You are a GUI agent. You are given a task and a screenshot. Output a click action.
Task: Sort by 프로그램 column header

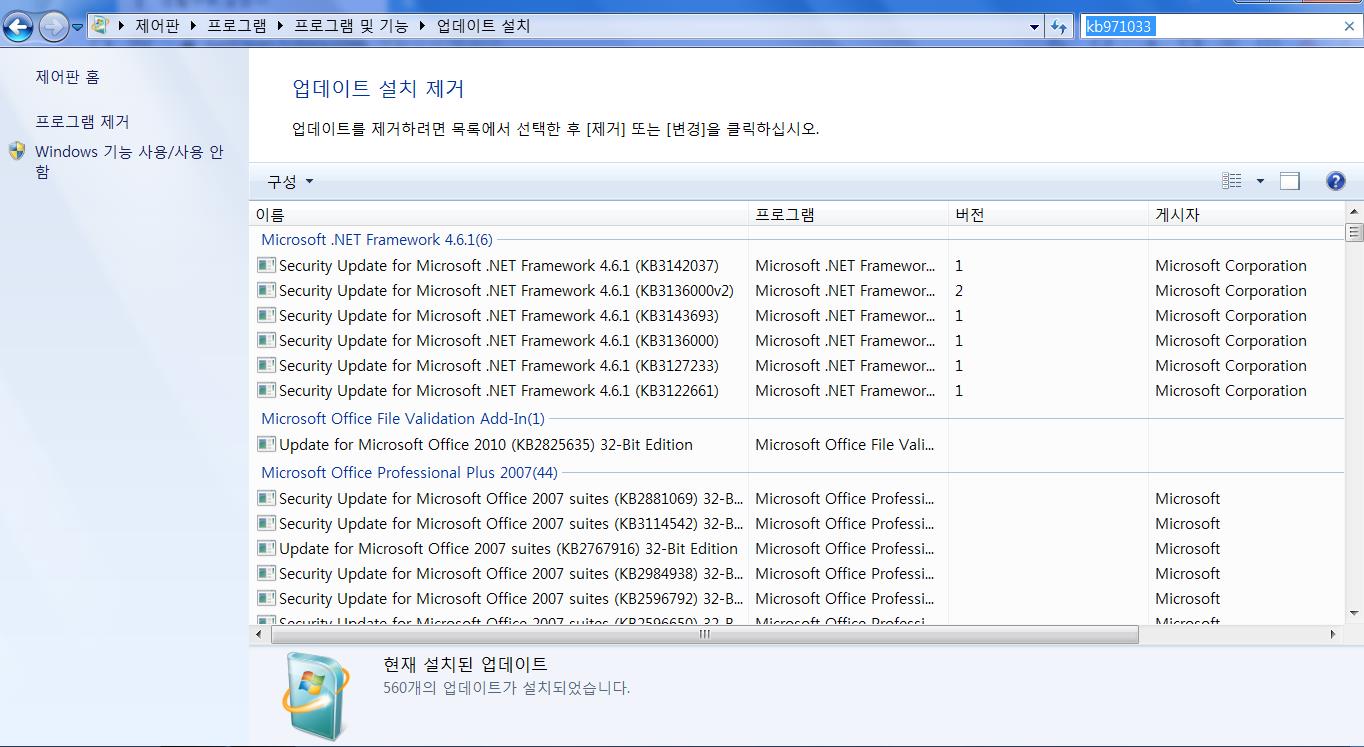tap(848, 214)
